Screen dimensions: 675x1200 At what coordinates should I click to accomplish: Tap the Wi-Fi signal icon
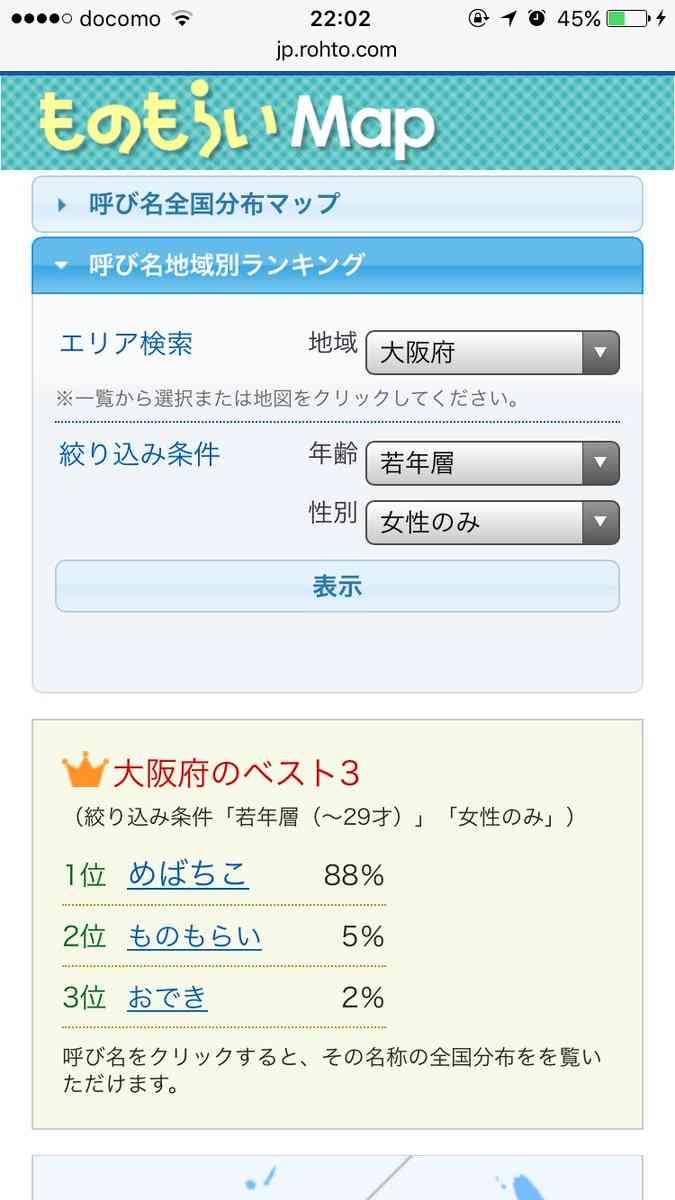[181, 19]
